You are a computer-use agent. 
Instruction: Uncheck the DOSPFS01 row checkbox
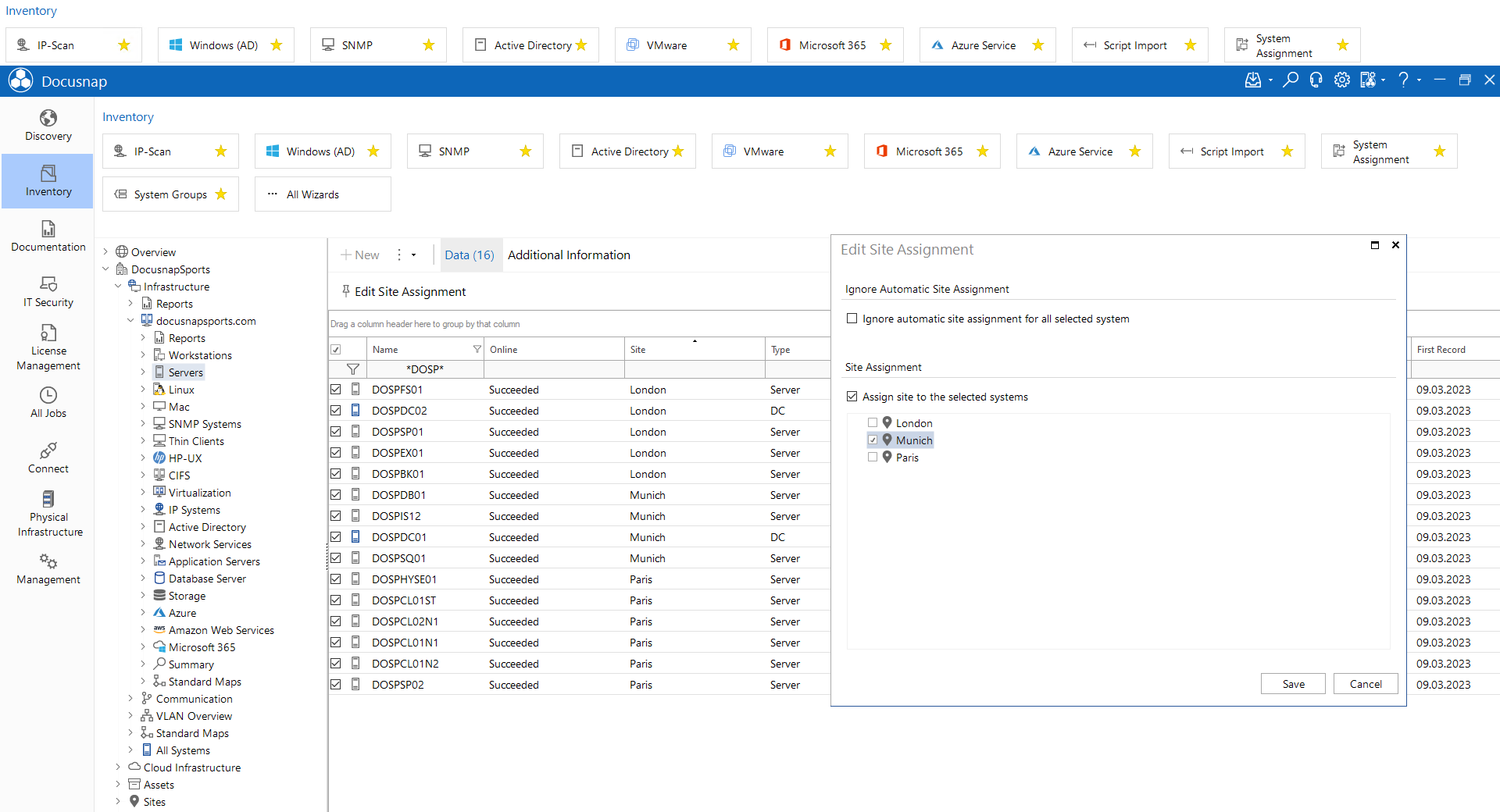pos(336,390)
